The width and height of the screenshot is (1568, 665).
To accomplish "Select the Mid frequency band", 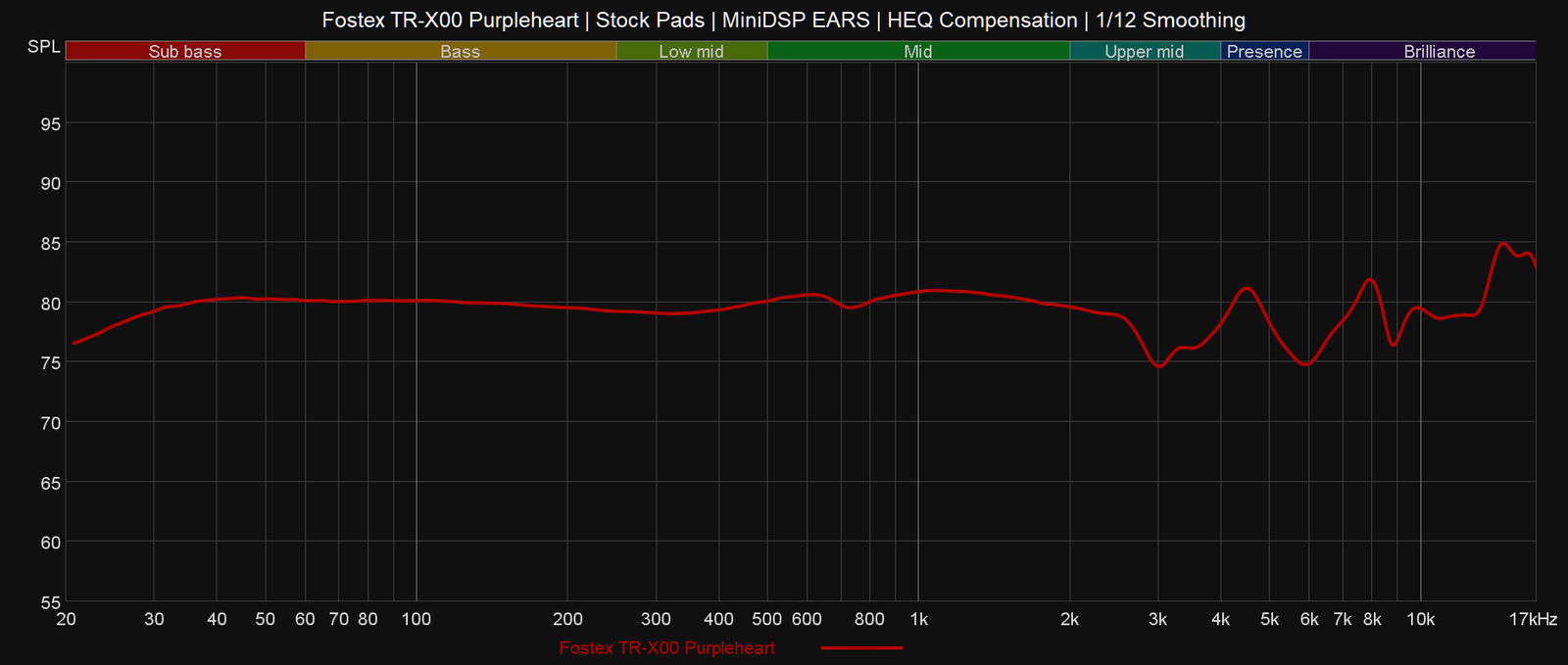I will pos(917,52).
